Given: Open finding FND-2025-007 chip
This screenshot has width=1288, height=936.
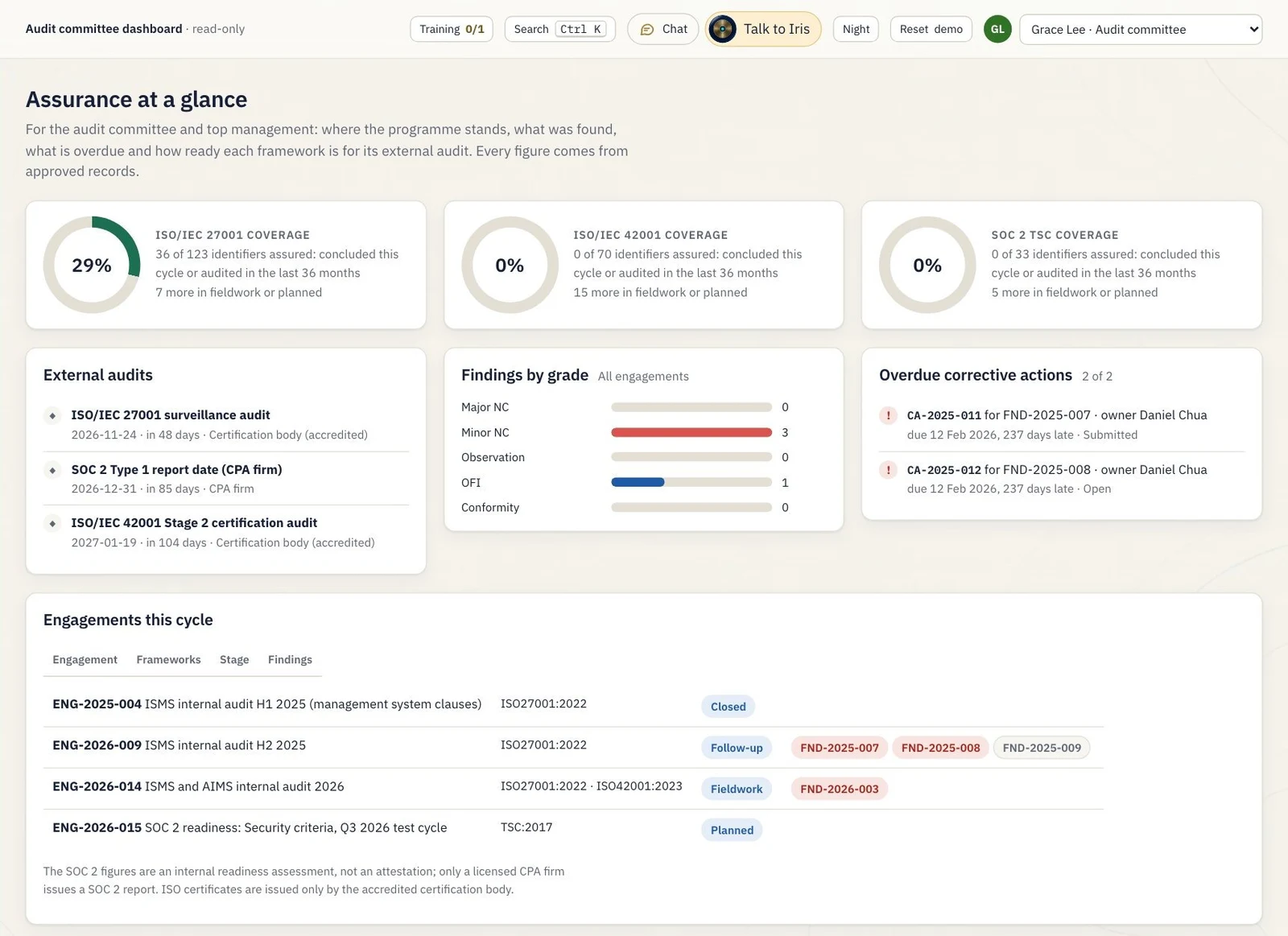Looking at the screenshot, I should tap(840, 748).
